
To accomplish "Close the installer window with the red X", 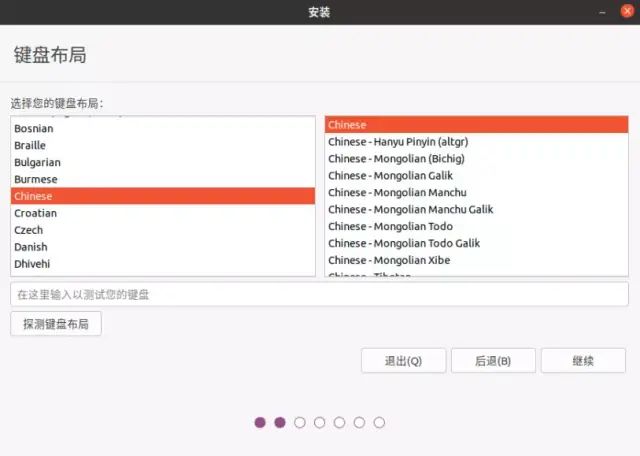I will (627, 12).
